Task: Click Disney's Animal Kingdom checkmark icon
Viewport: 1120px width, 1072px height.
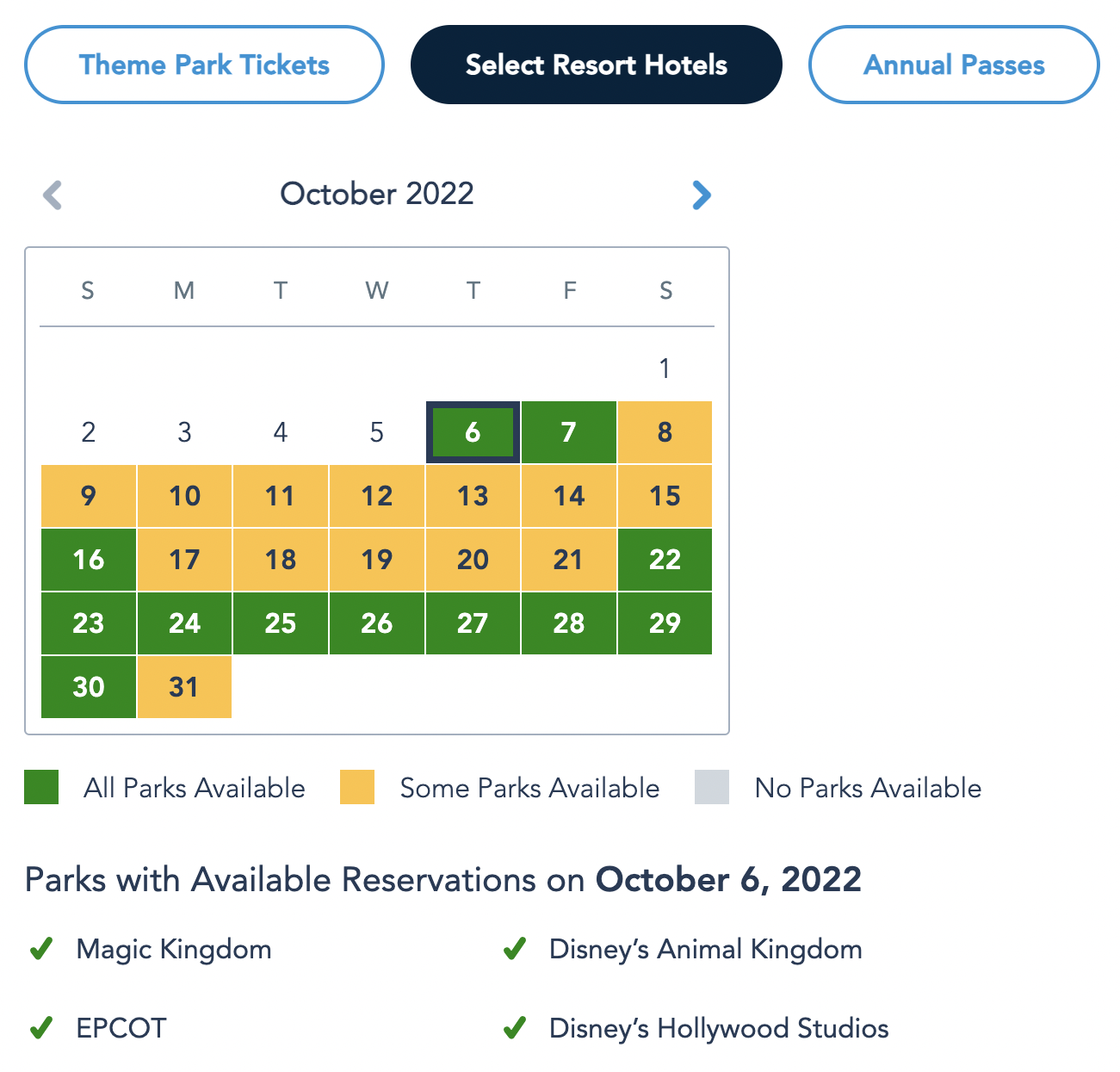Action: coord(515,949)
